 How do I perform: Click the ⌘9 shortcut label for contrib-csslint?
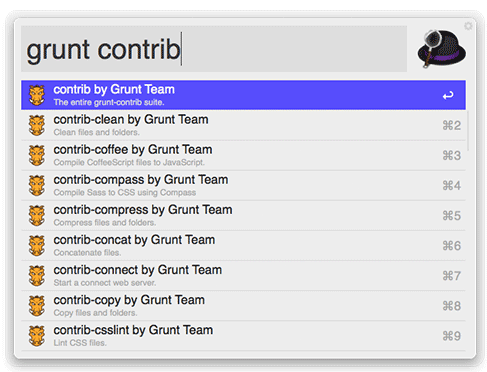(452, 336)
